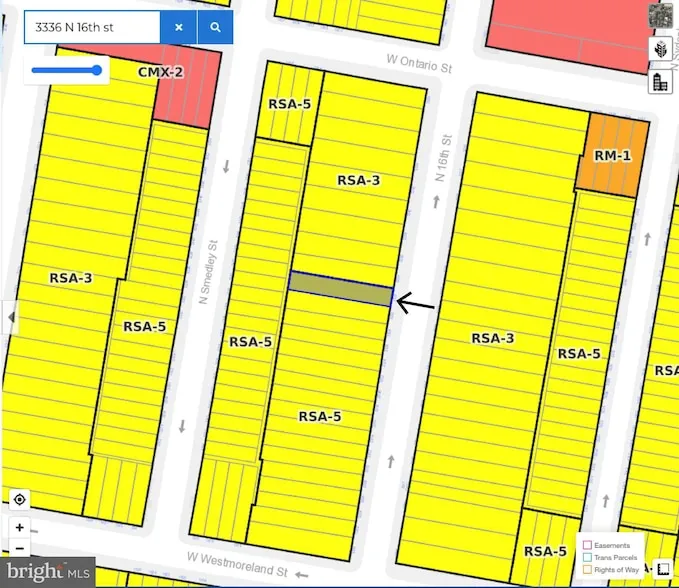Clear the address search with X button

(x=179, y=27)
